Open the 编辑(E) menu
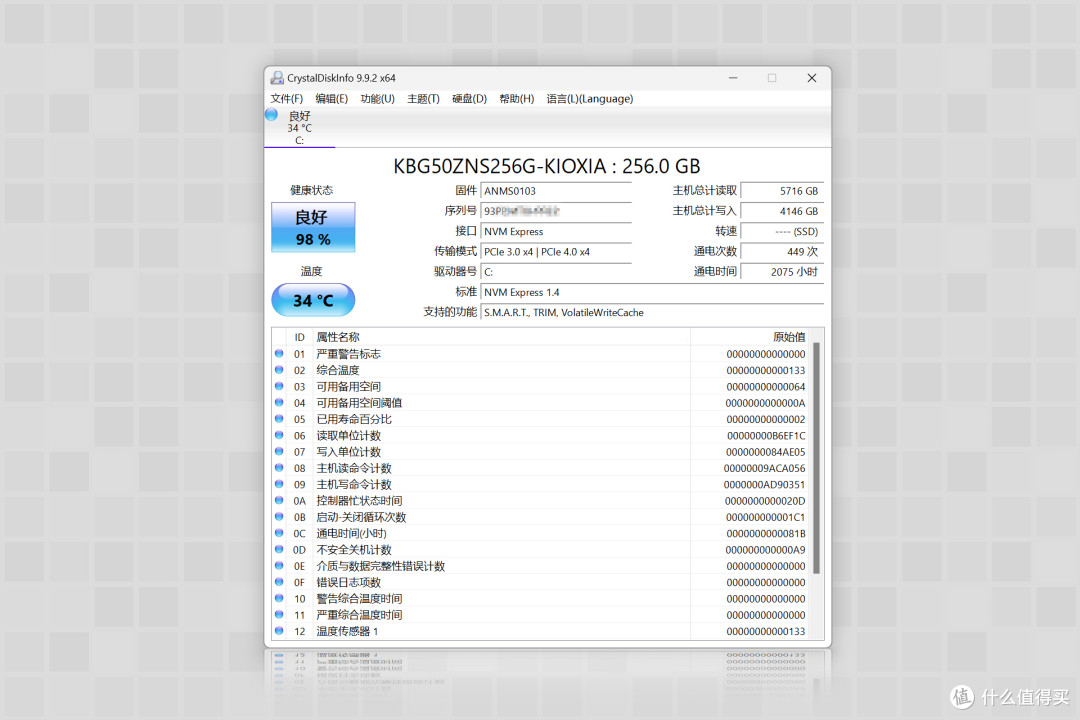The height and width of the screenshot is (720, 1080). (331, 99)
